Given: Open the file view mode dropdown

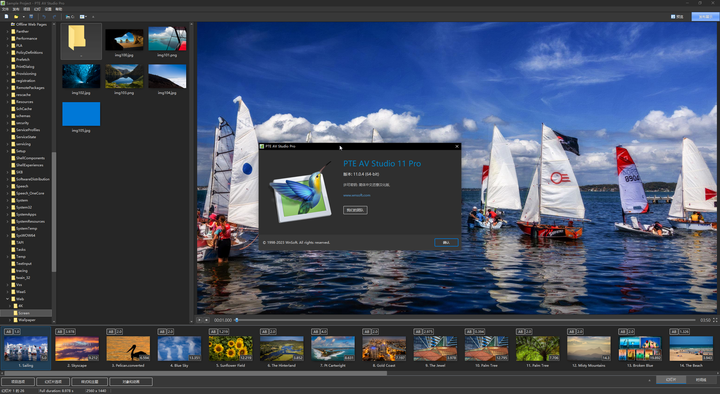Looking at the screenshot, I should 83,17.
